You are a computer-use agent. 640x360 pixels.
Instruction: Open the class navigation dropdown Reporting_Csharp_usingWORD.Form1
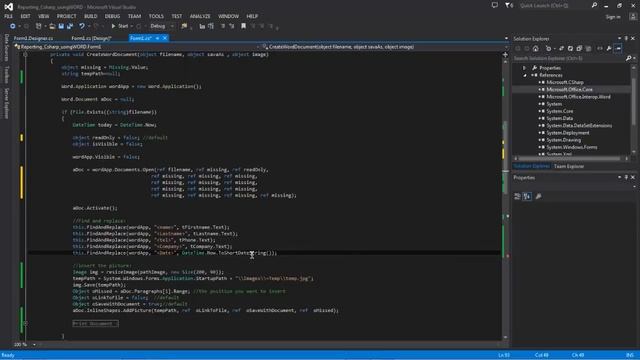coord(137,47)
